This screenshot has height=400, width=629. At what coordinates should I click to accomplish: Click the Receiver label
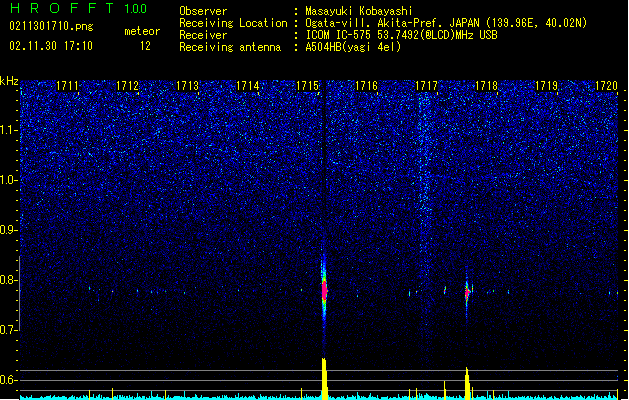[x=203, y=35]
